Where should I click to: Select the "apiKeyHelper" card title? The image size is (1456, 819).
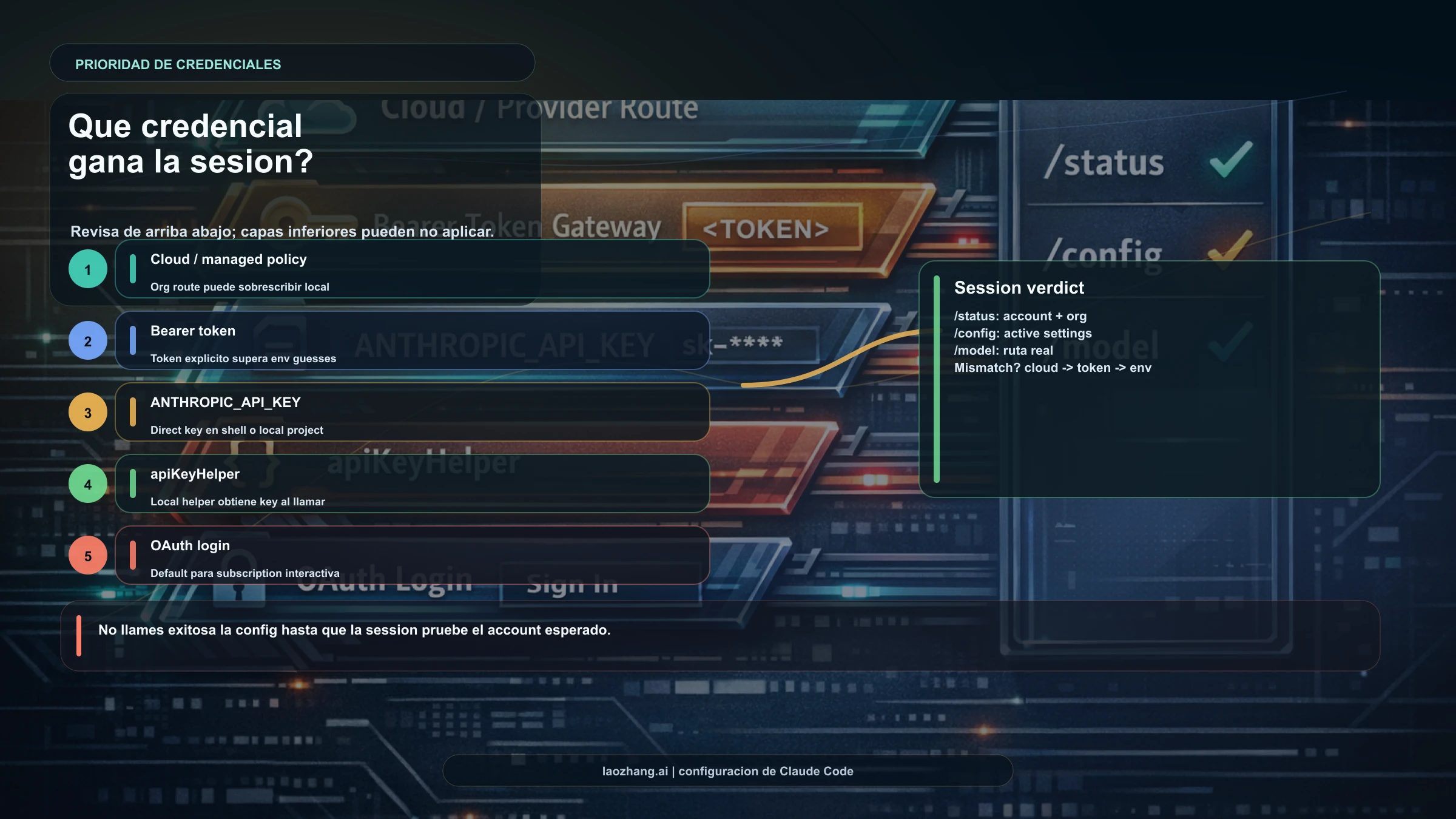[x=195, y=474]
